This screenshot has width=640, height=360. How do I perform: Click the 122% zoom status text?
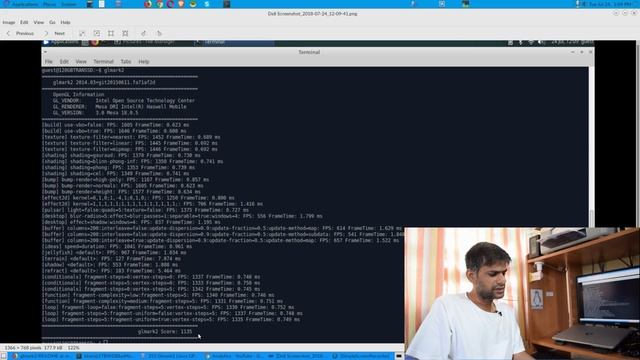pyautogui.click(x=73, y=348)
